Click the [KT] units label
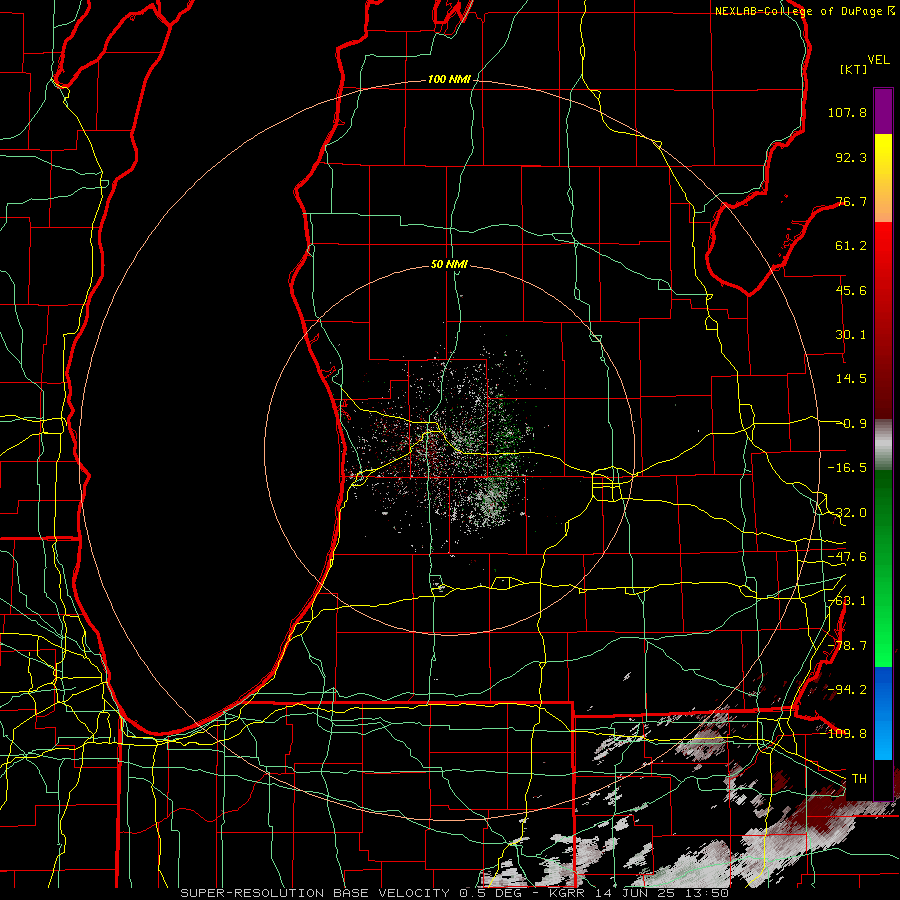900x900 pixels. click(x=853, y=69)
